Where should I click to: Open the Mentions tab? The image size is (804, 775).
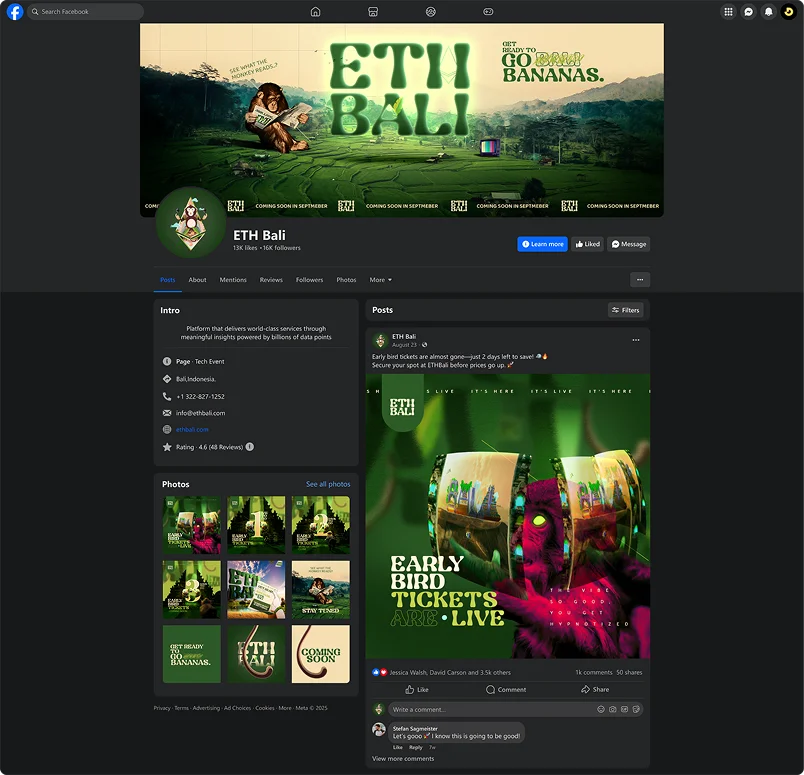pos(233,280)
